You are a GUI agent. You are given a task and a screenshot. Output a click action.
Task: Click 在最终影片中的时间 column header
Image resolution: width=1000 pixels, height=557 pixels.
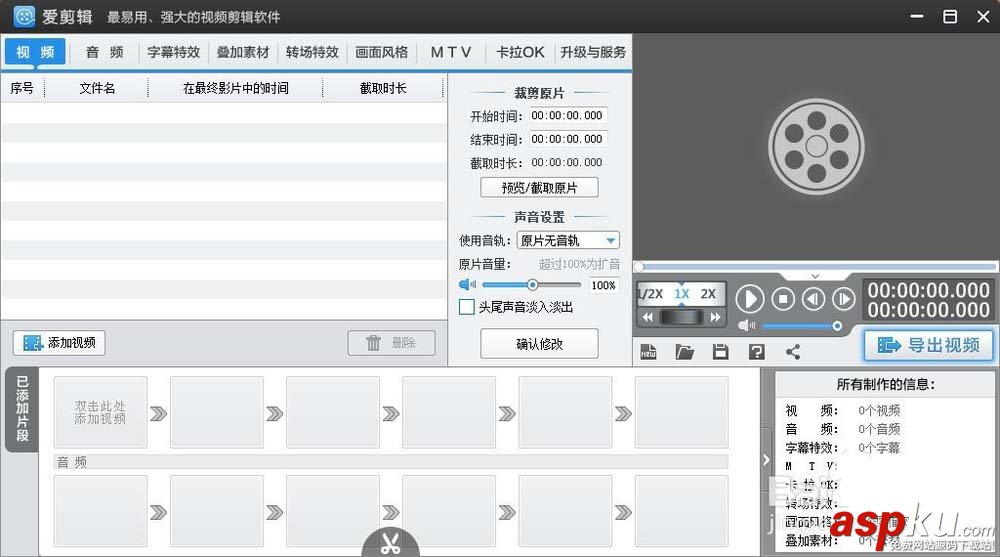235,88
